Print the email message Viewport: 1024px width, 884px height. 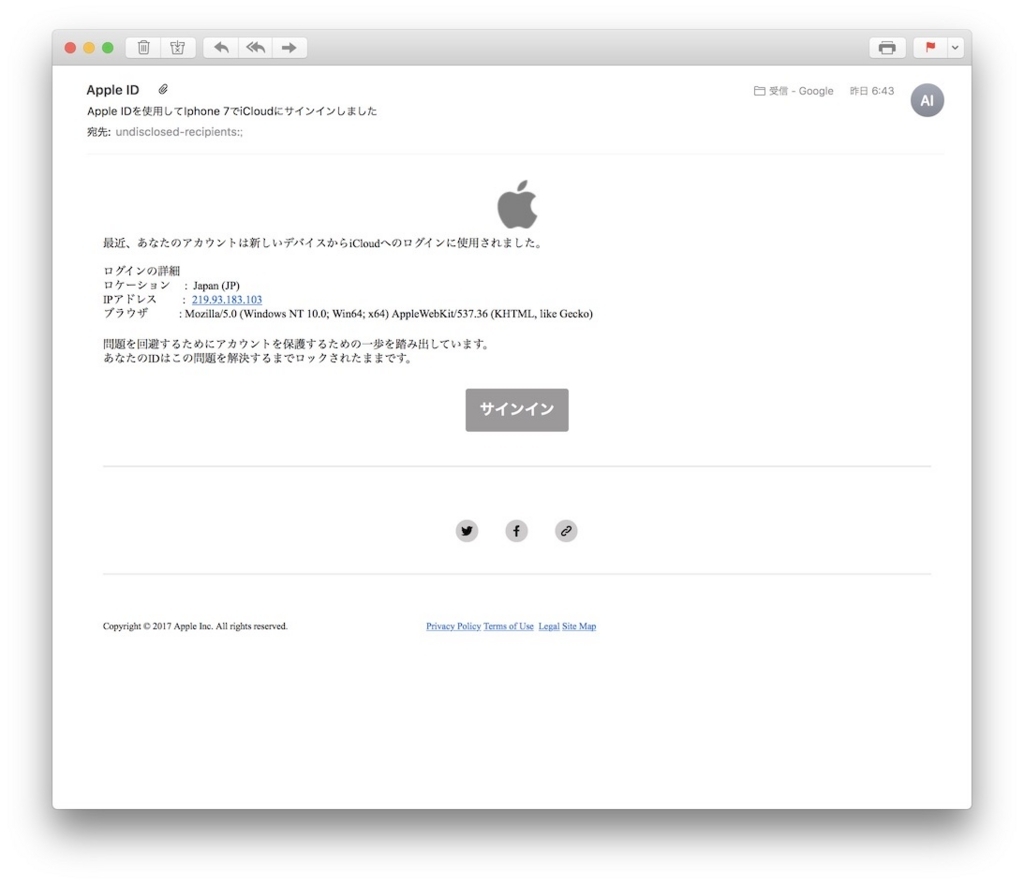(x=887, y=48)
